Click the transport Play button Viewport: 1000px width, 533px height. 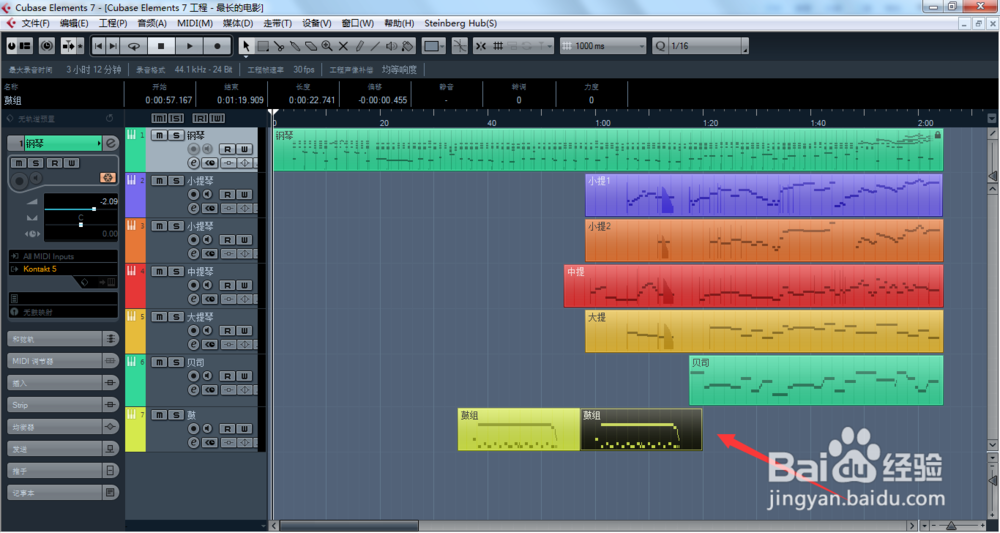[x=189, y=46]
